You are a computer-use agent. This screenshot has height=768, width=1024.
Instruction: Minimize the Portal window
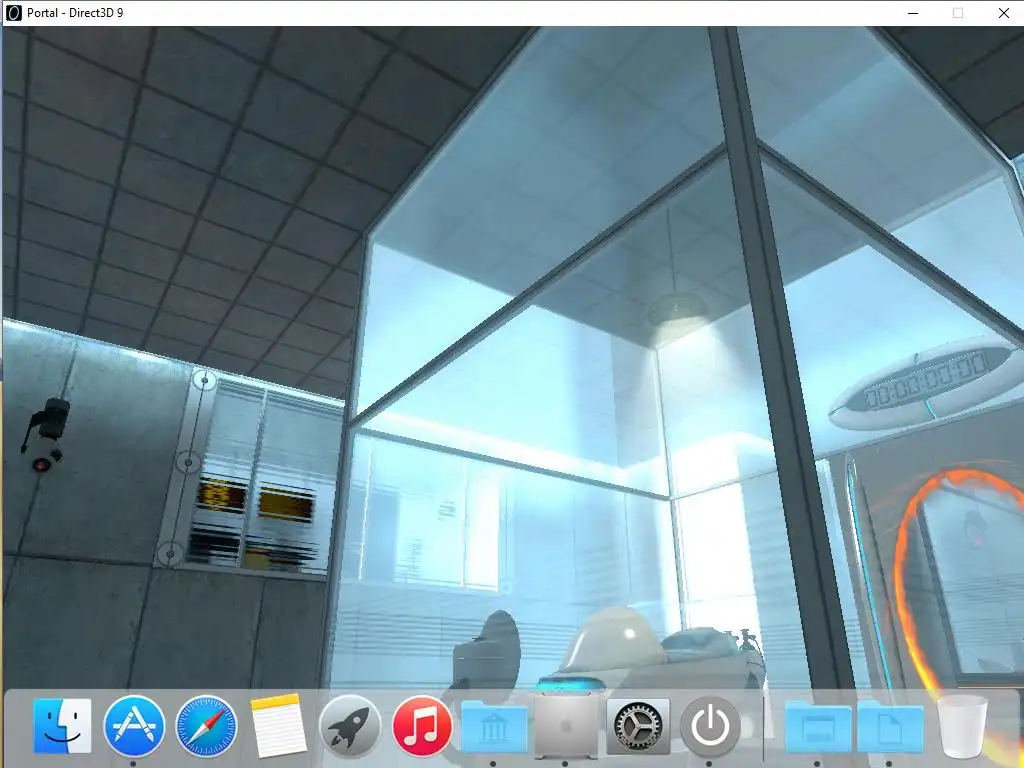tap(913, 13)
